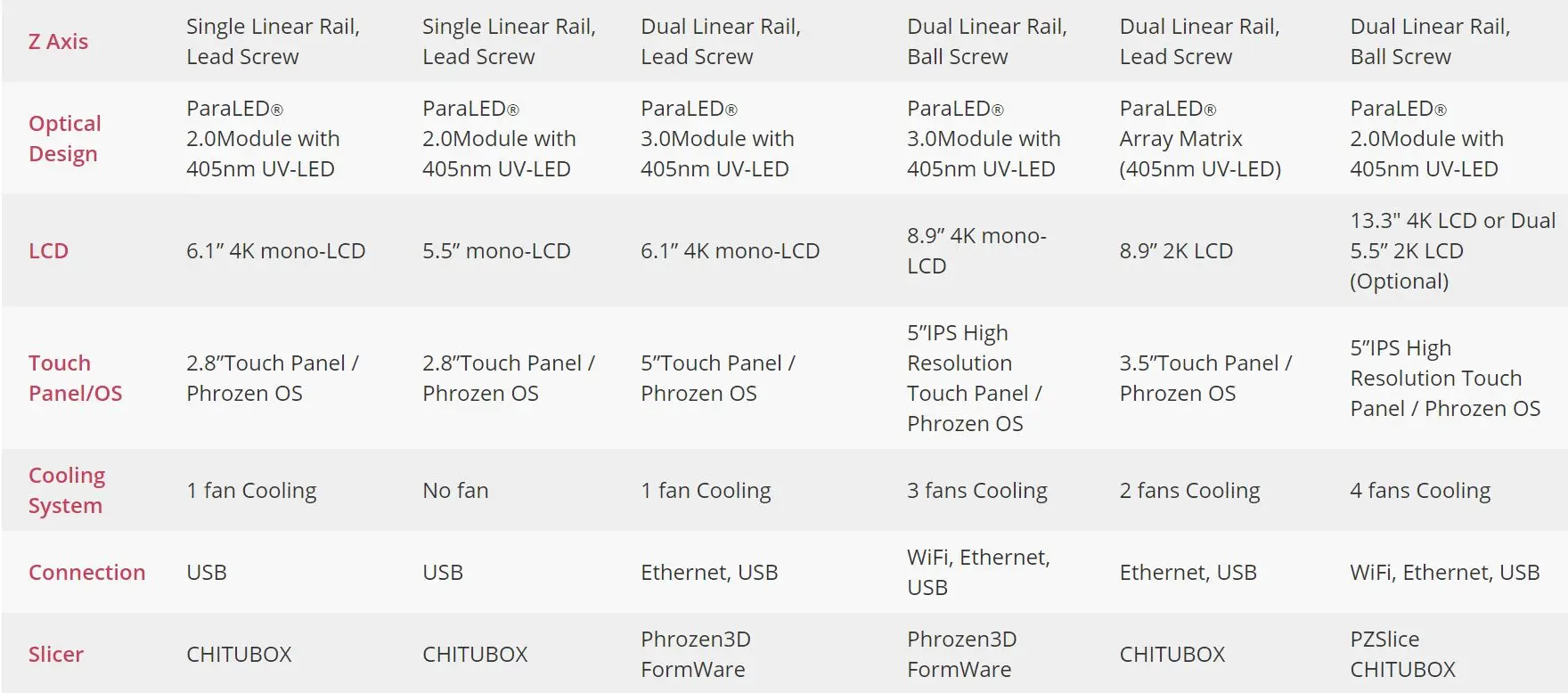Click the Cooling System row header
Screen dimensions: 1568x693
pyautogui.click(x=66, y=490)
